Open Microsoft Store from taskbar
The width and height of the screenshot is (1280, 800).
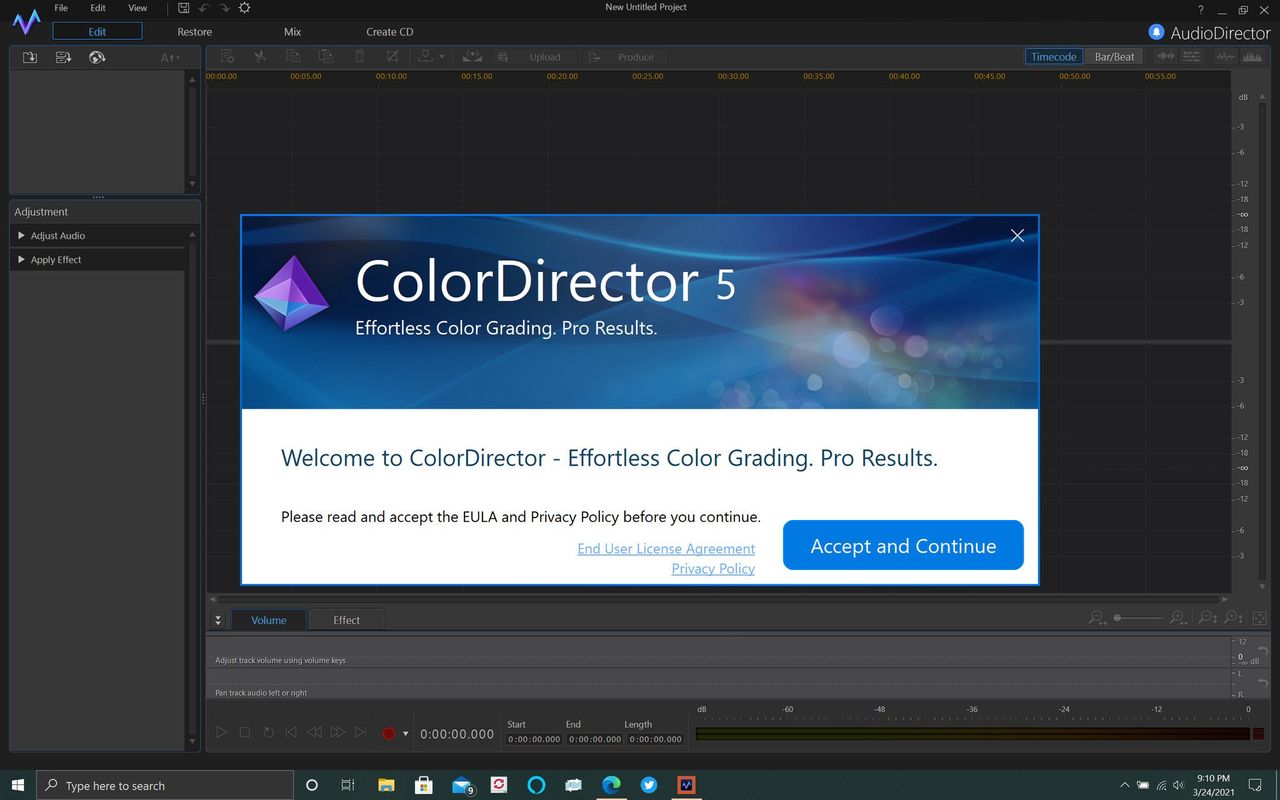pos(423,785)
